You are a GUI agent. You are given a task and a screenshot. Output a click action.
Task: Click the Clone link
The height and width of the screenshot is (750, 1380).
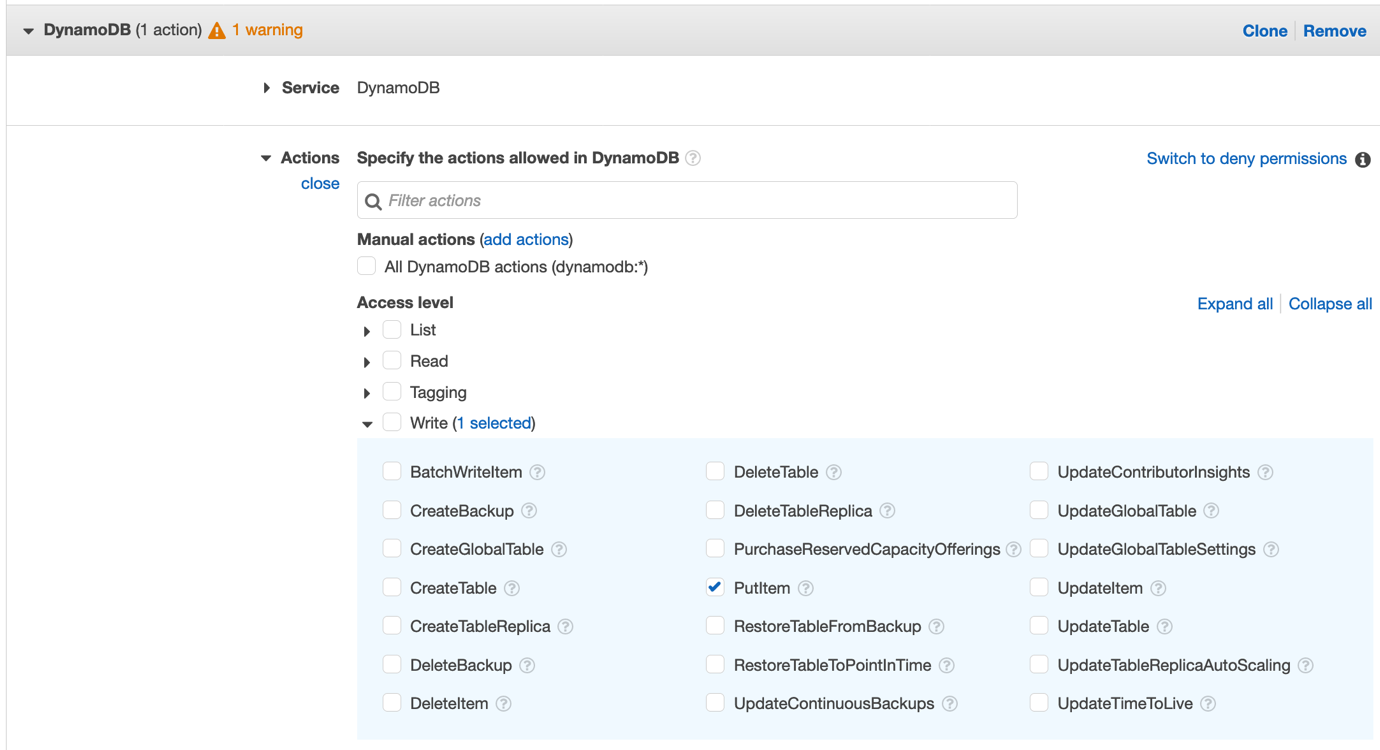click(1264, 31)
